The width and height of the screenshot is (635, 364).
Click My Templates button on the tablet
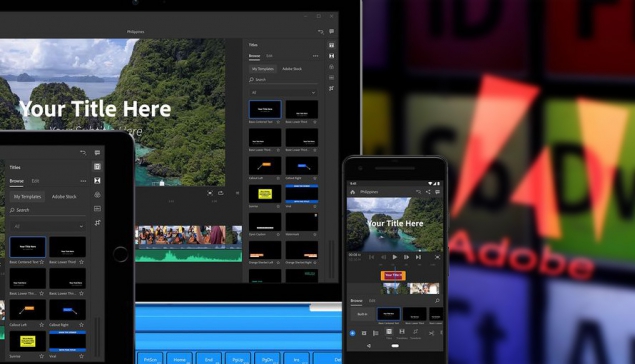click(x=28, y=197)
